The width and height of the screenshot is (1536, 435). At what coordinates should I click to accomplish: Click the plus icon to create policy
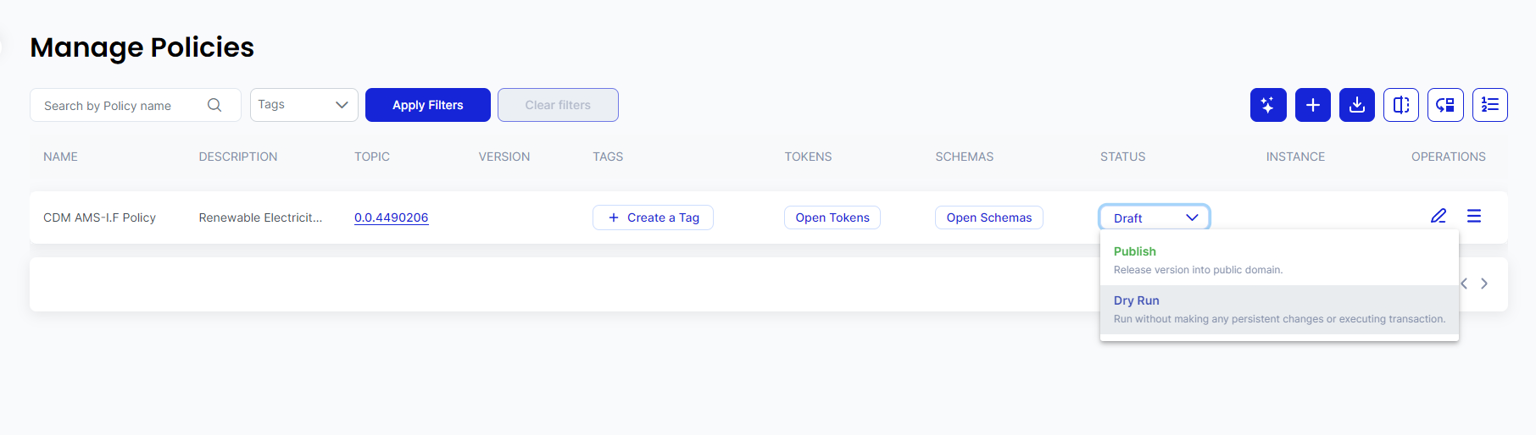pyautogui.click(x=1313, y=105)
